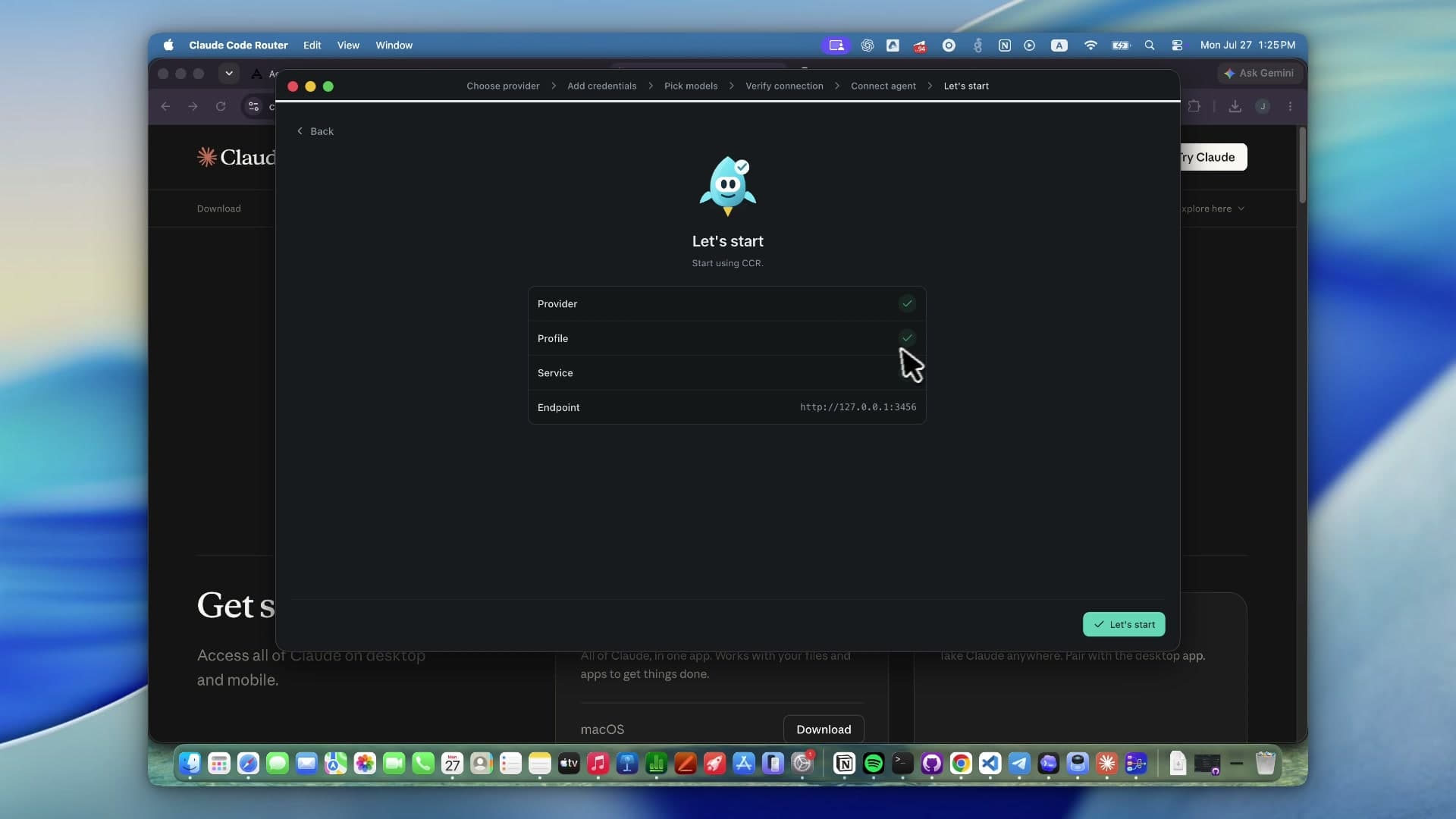Open Telegram from the Dock
This screenshot has width=1456, height=819.
[1019, 763]
